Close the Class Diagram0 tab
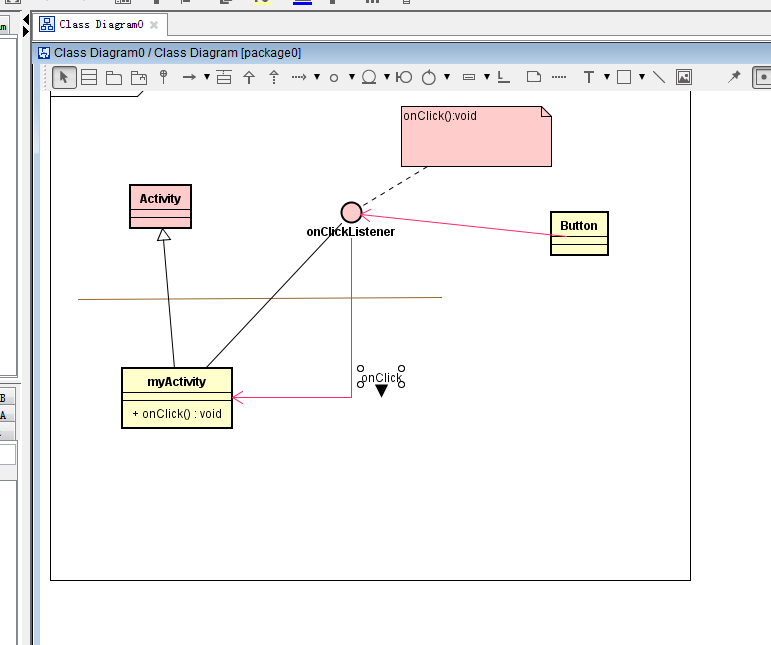This screenshot has width=771, height=645. click(154, 24)
